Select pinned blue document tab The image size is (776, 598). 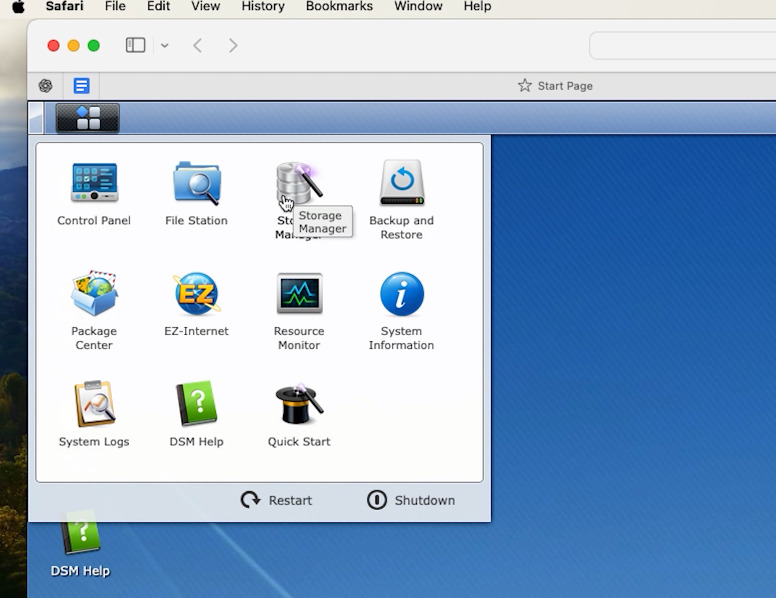[82, 86]
